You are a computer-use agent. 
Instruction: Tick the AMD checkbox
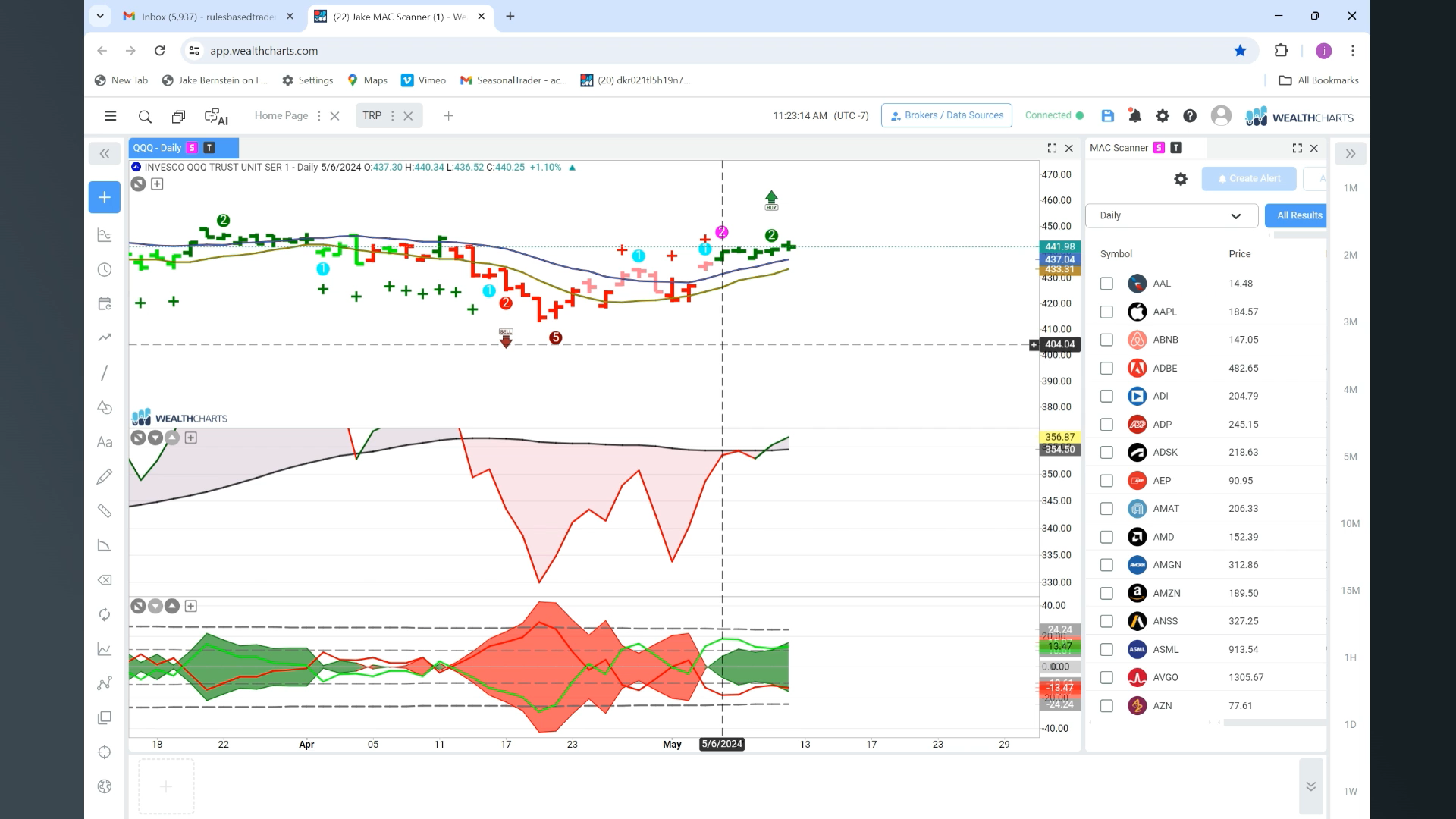(x=1106, y=537)
